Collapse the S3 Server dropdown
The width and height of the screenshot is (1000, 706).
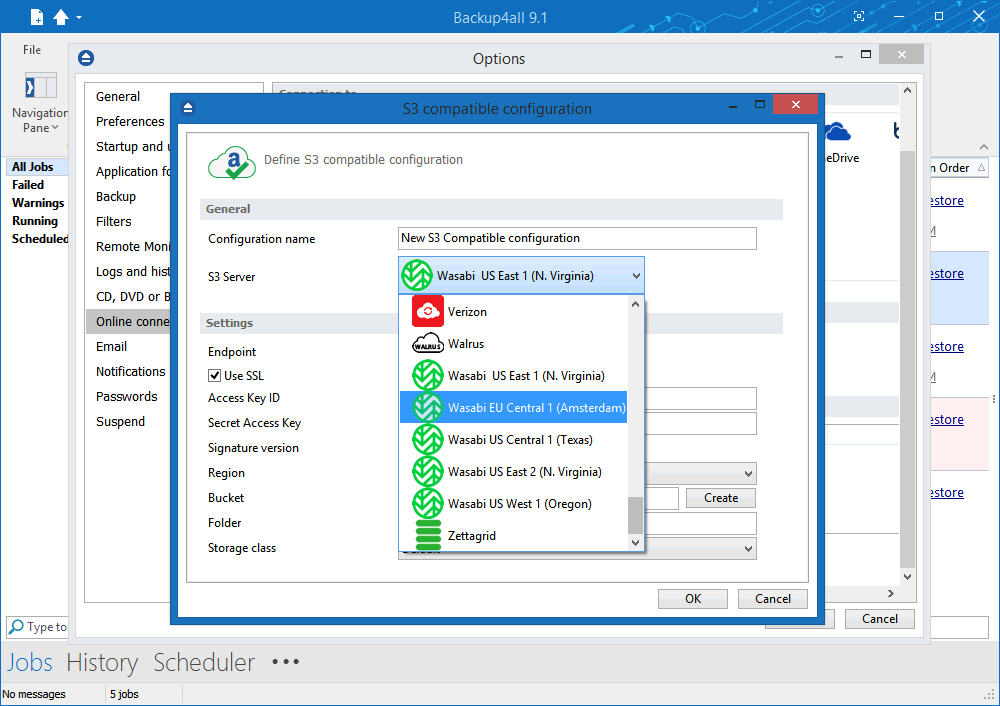636,276
